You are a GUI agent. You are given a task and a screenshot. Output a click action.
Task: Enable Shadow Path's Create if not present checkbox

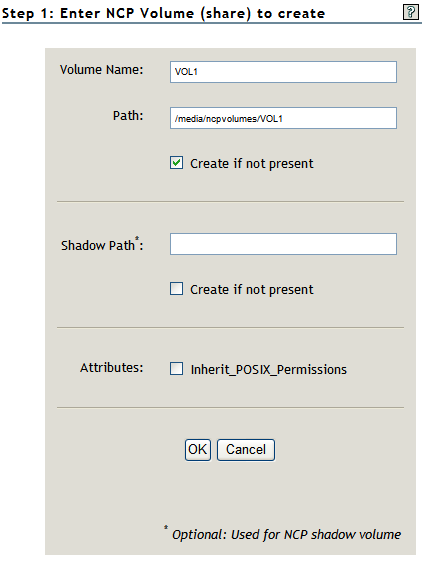tap(176, 288)
